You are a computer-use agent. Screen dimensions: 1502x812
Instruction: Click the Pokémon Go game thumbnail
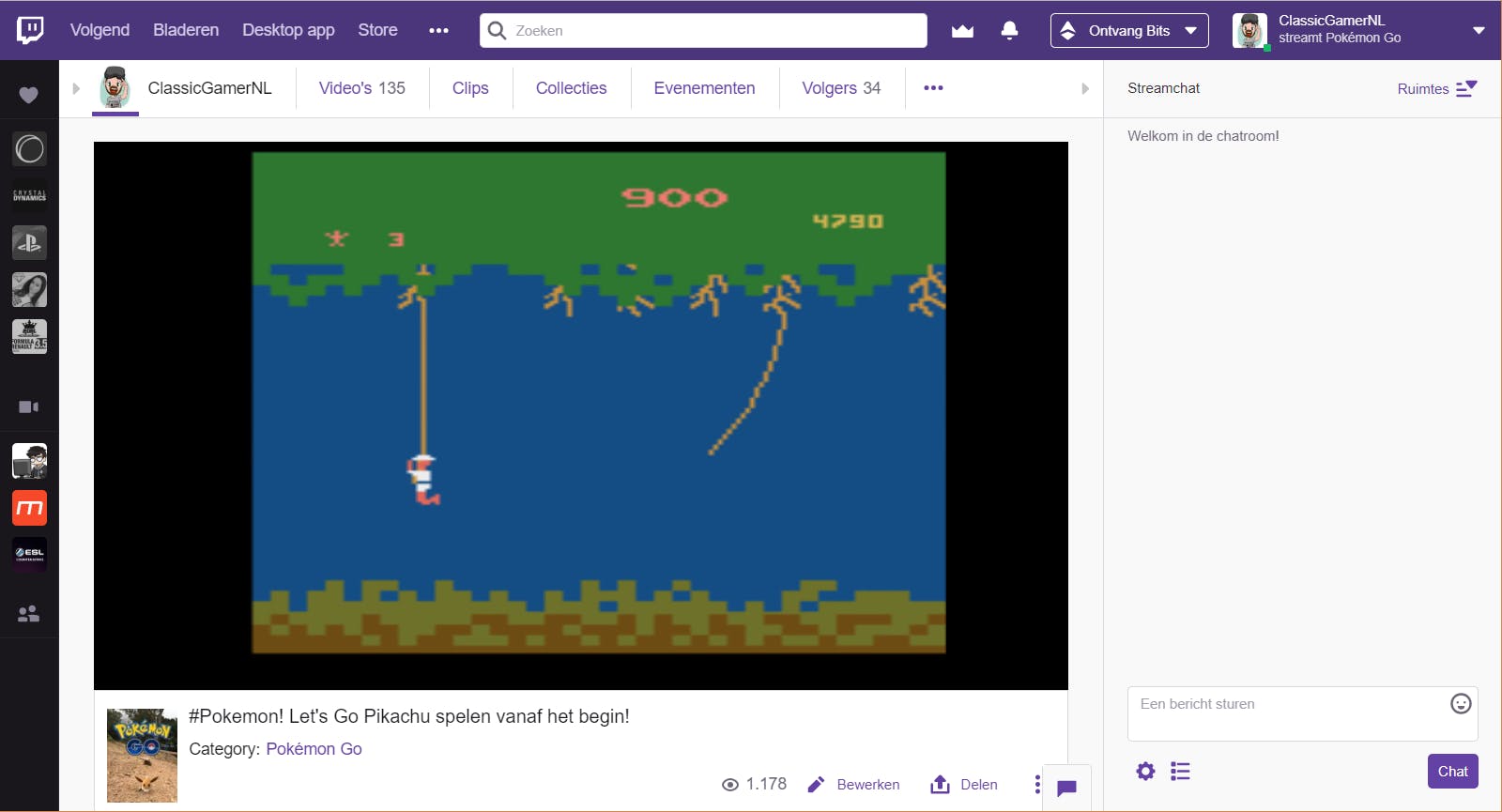point(142,756)
